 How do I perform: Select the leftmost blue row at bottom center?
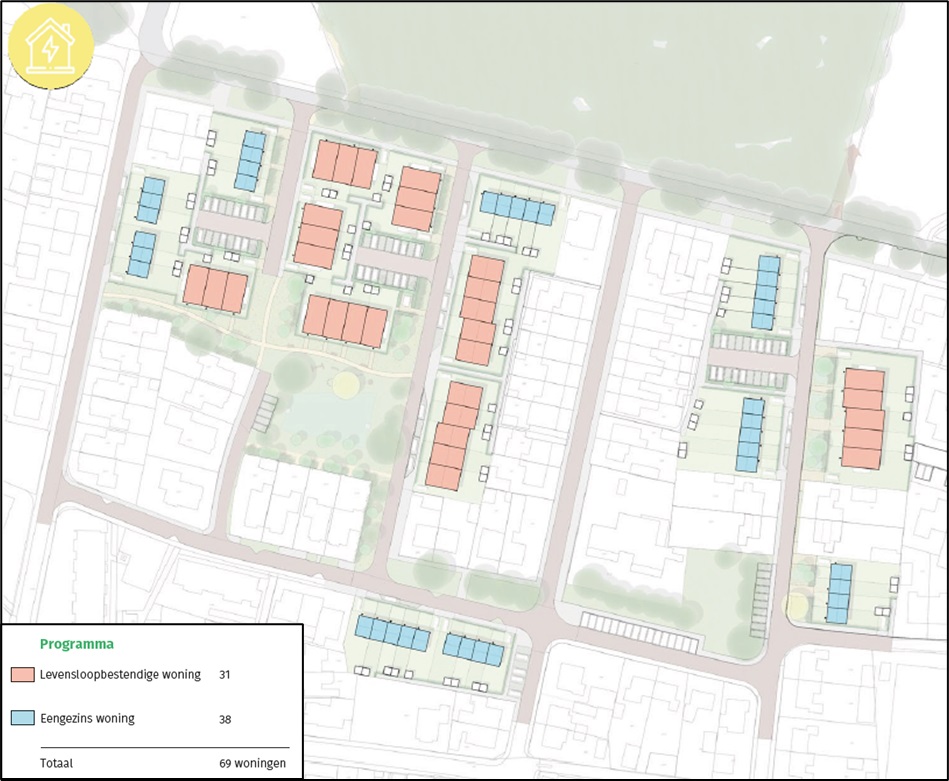(393, 633)
